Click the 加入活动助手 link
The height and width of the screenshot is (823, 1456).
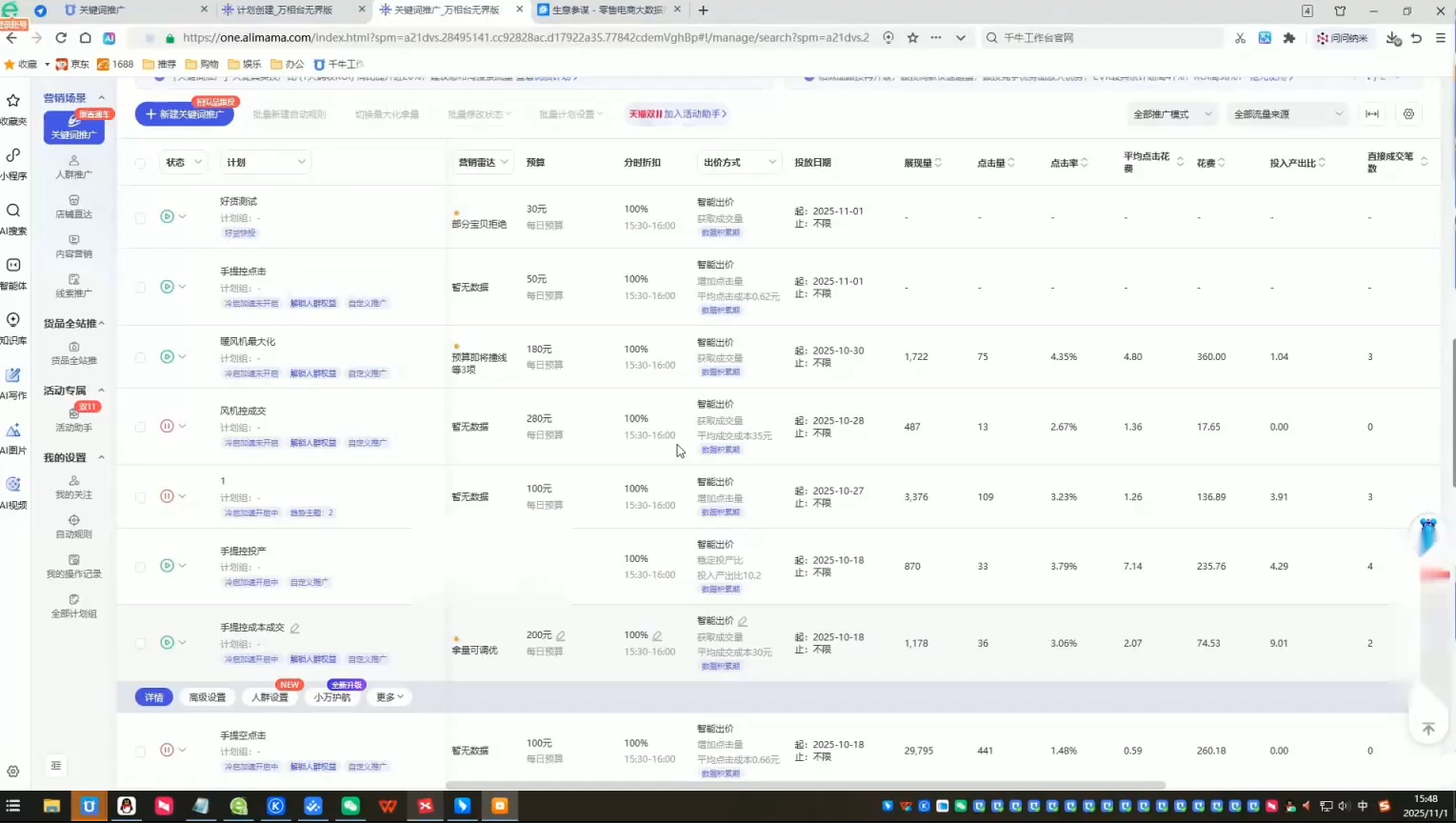tap(677, 114)
